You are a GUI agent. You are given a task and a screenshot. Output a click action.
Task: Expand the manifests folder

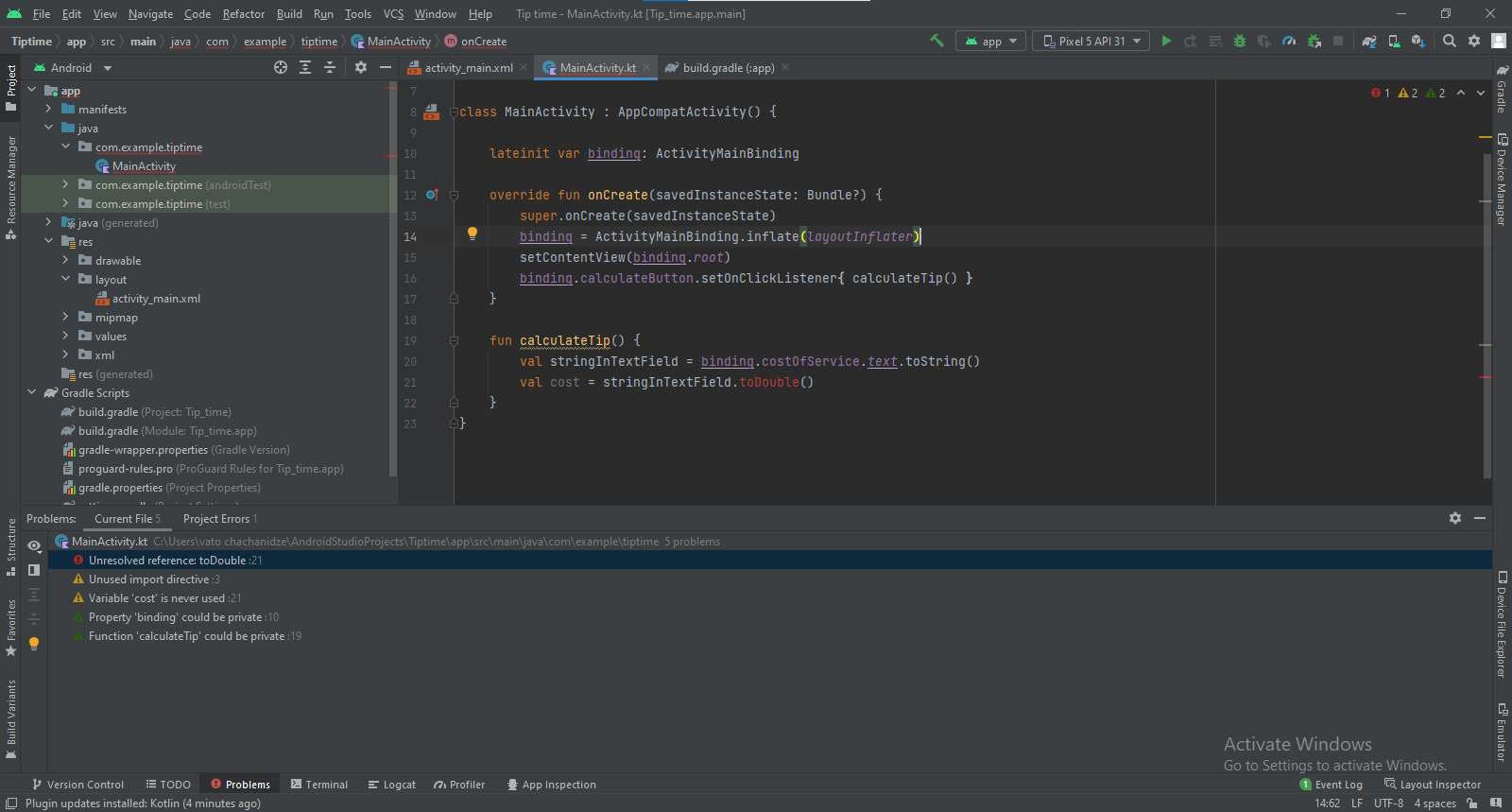(49, 109)
